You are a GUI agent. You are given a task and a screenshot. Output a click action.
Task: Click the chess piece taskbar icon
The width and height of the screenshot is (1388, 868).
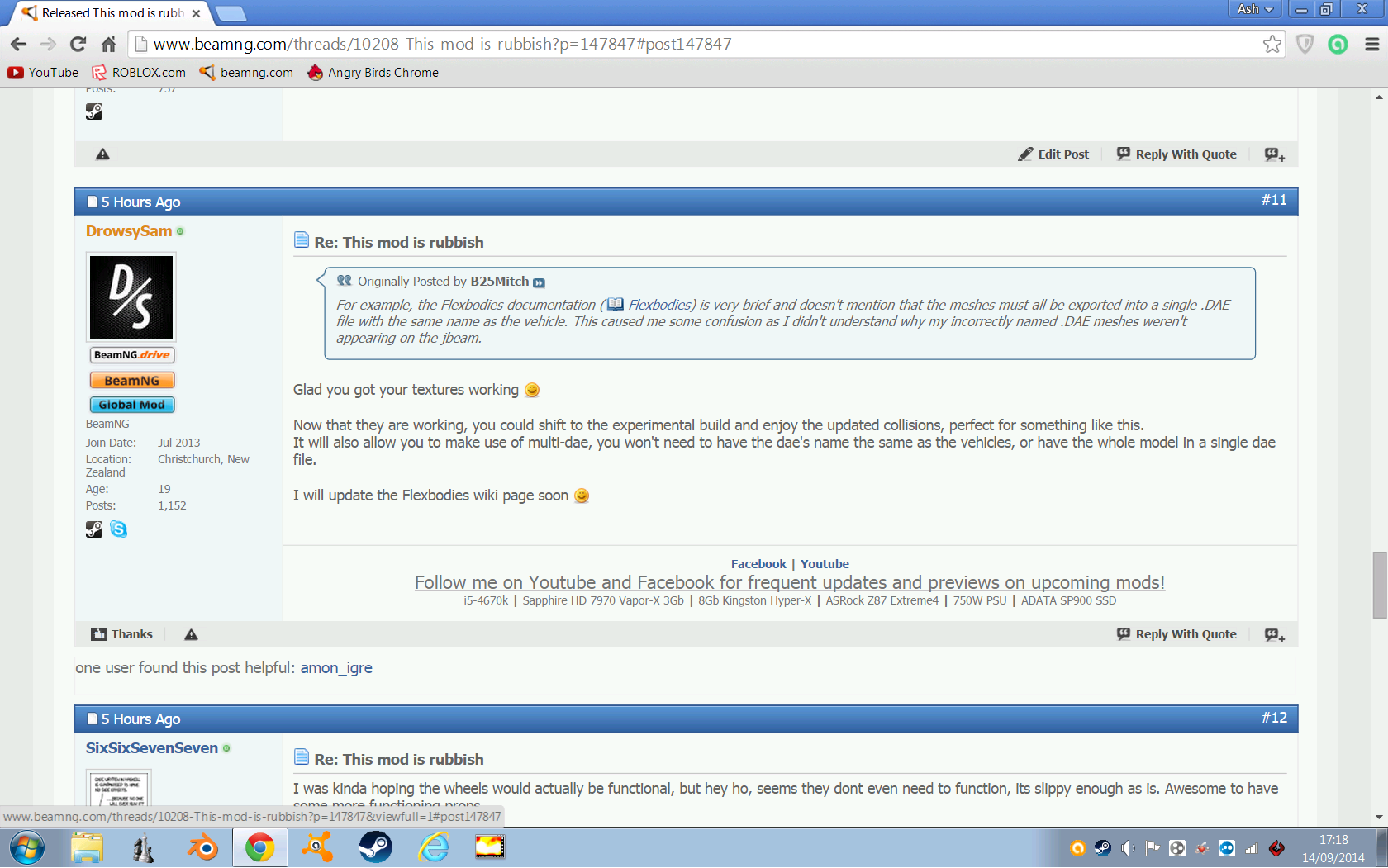(x=144, y=848)
